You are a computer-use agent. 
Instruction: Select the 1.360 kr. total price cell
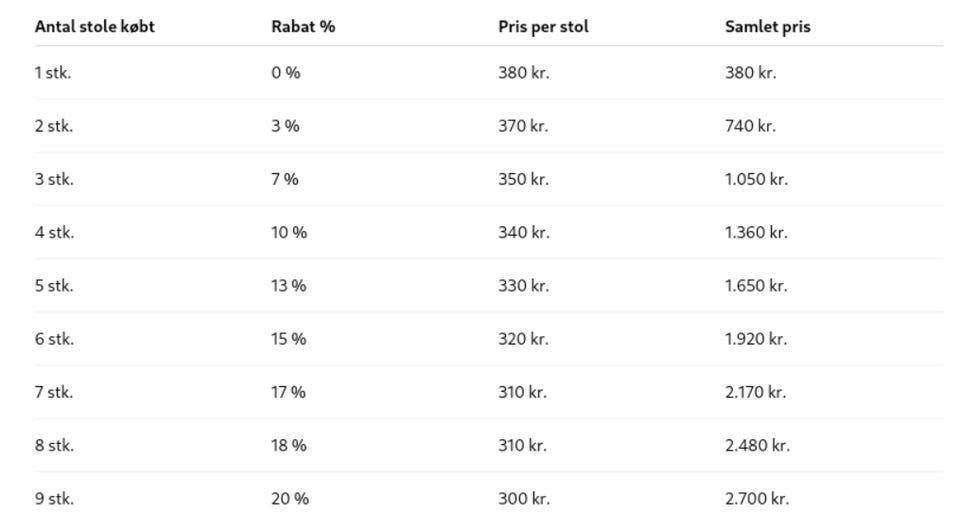[756, 233]
